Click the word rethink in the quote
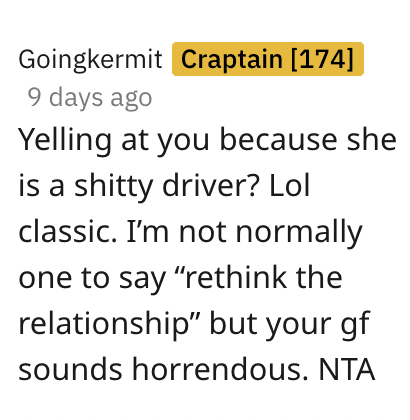410x420 pixels. point(236,277)
